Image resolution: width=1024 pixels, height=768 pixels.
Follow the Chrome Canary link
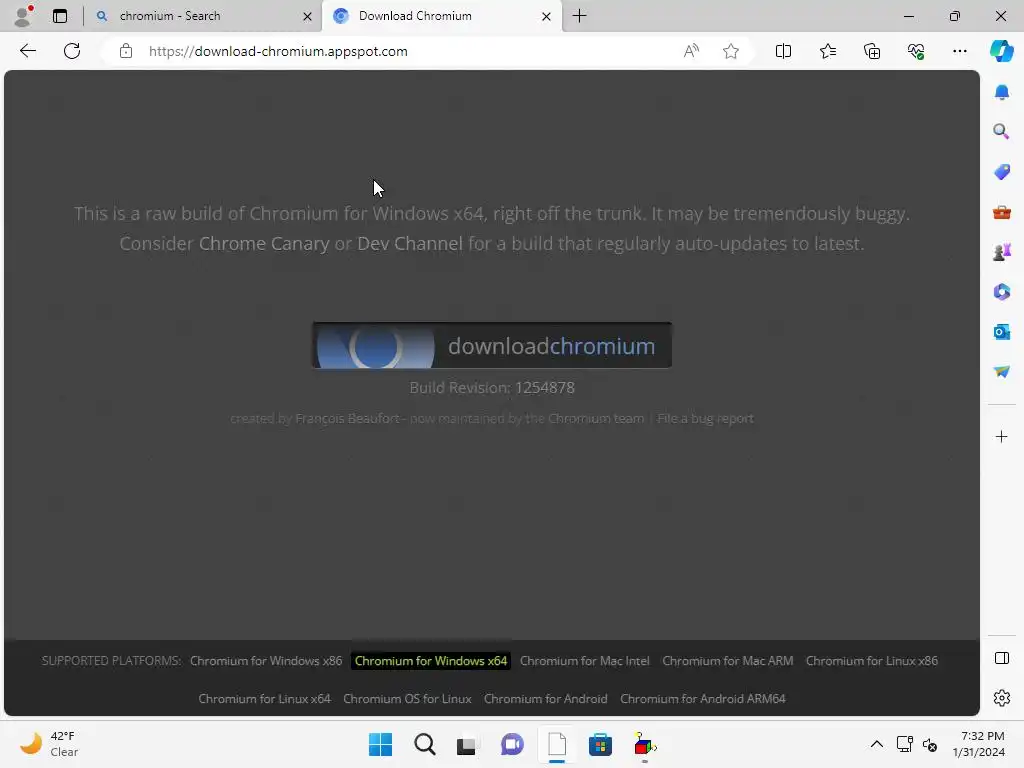pos(264,244)
